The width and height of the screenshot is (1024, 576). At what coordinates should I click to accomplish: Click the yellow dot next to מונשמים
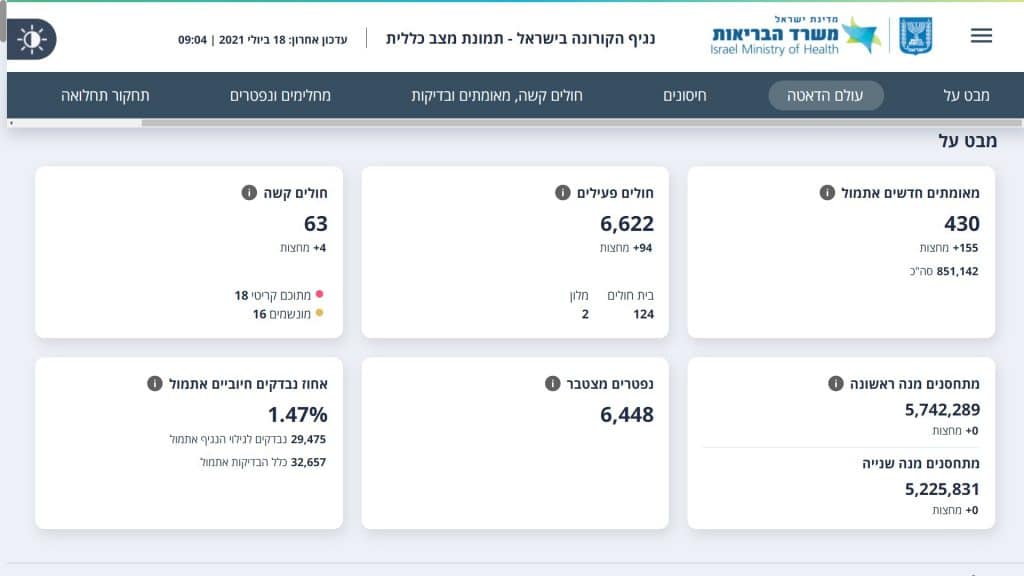(320, 312)
